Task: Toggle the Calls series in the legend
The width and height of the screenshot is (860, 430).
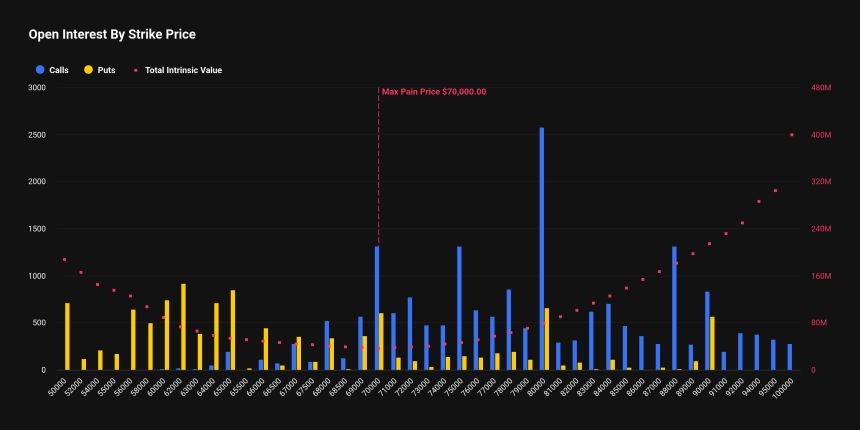Action: pyautogui.click(x=58, y=70)
